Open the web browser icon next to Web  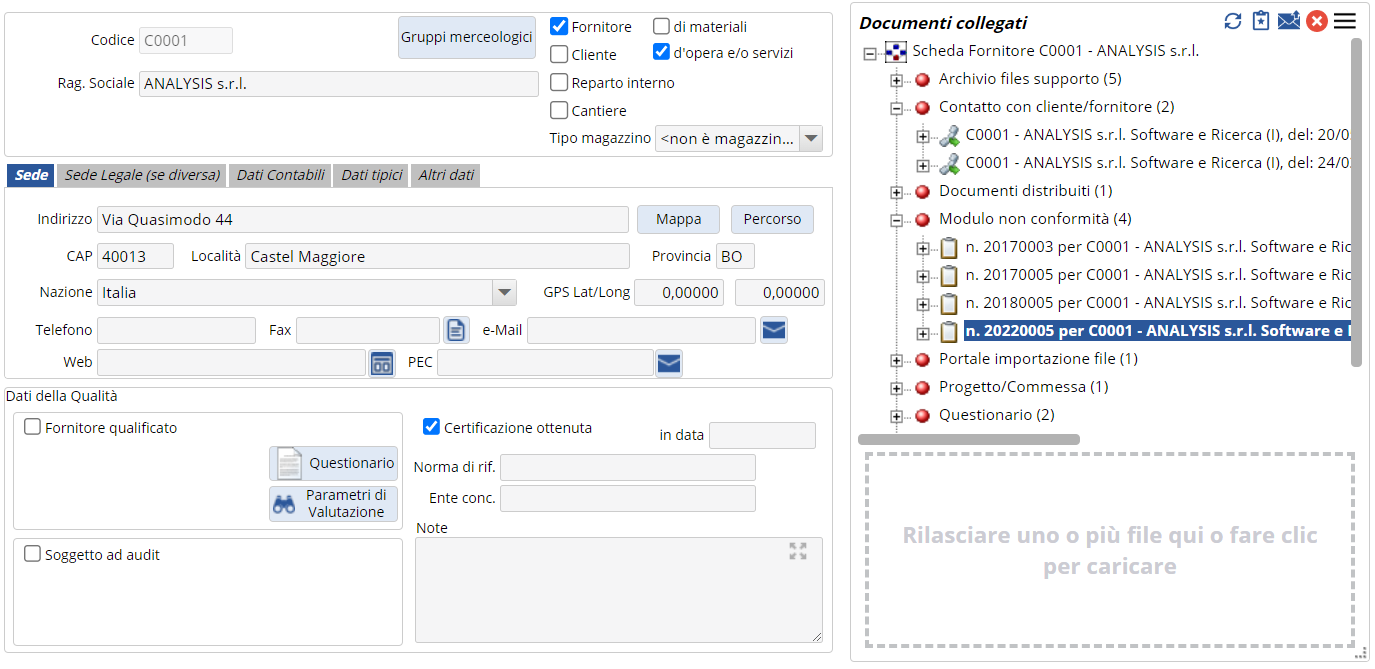point(382,363)
